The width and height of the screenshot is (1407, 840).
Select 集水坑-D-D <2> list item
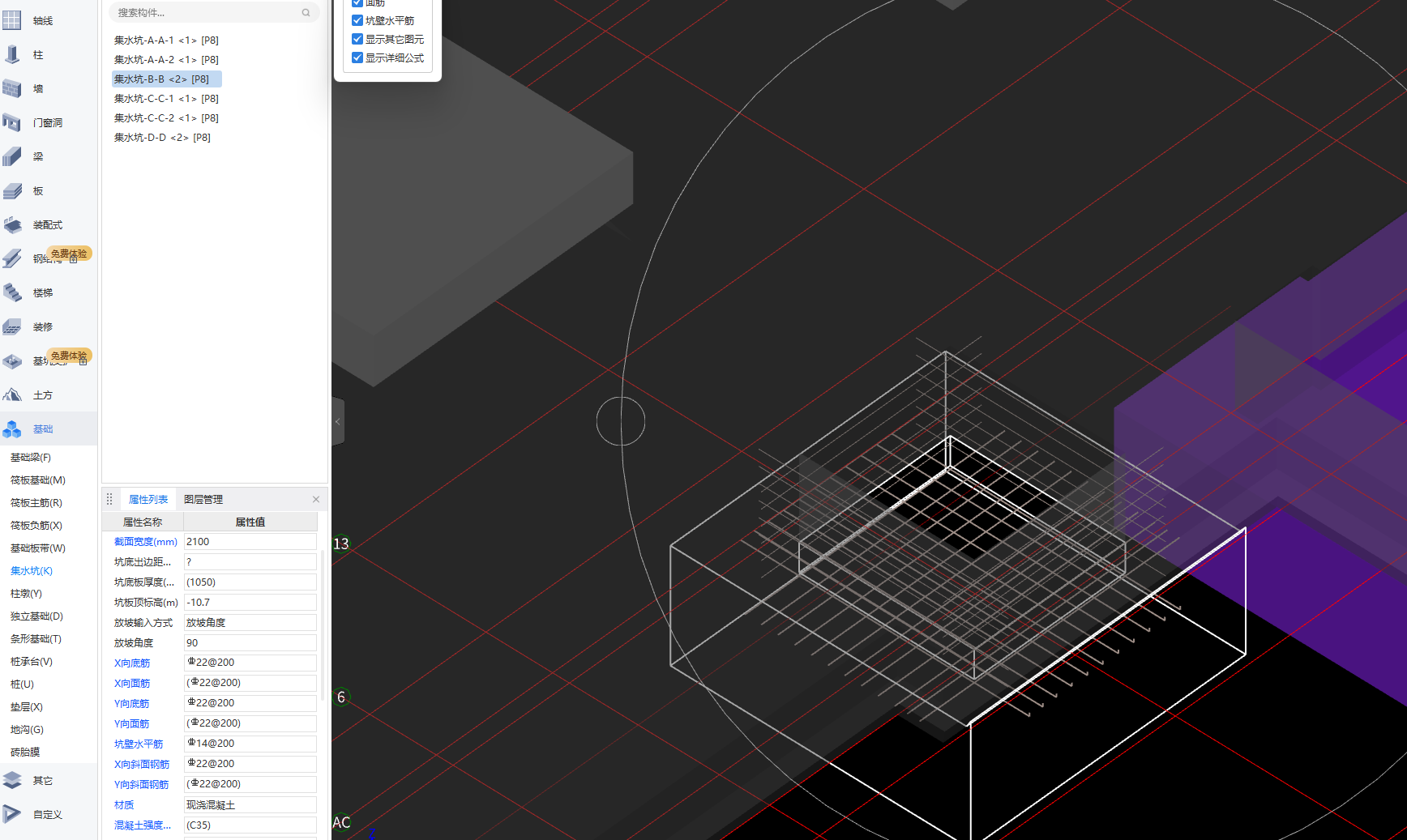162,137
